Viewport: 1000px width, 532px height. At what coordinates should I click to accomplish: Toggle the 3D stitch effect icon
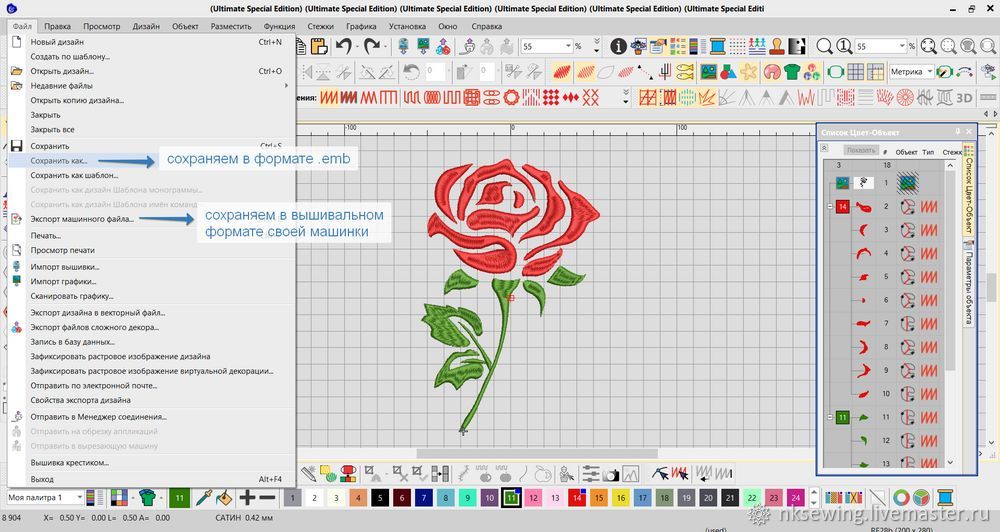click(x=965, y=97)
